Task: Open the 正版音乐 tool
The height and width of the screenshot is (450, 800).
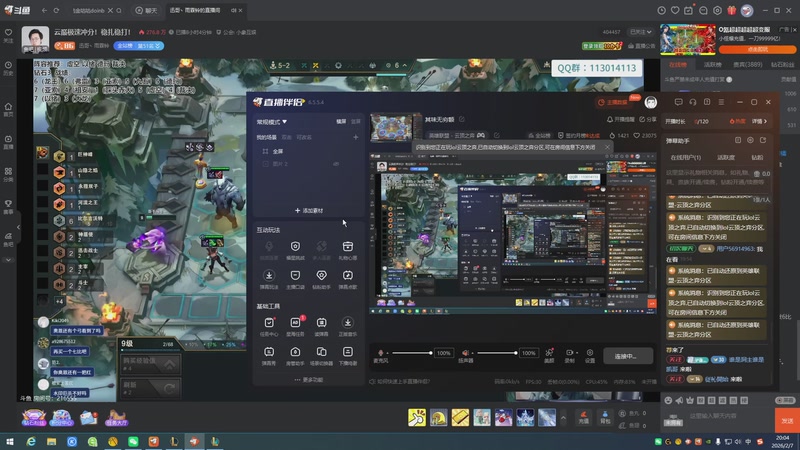Action: (x=347, y=326)
